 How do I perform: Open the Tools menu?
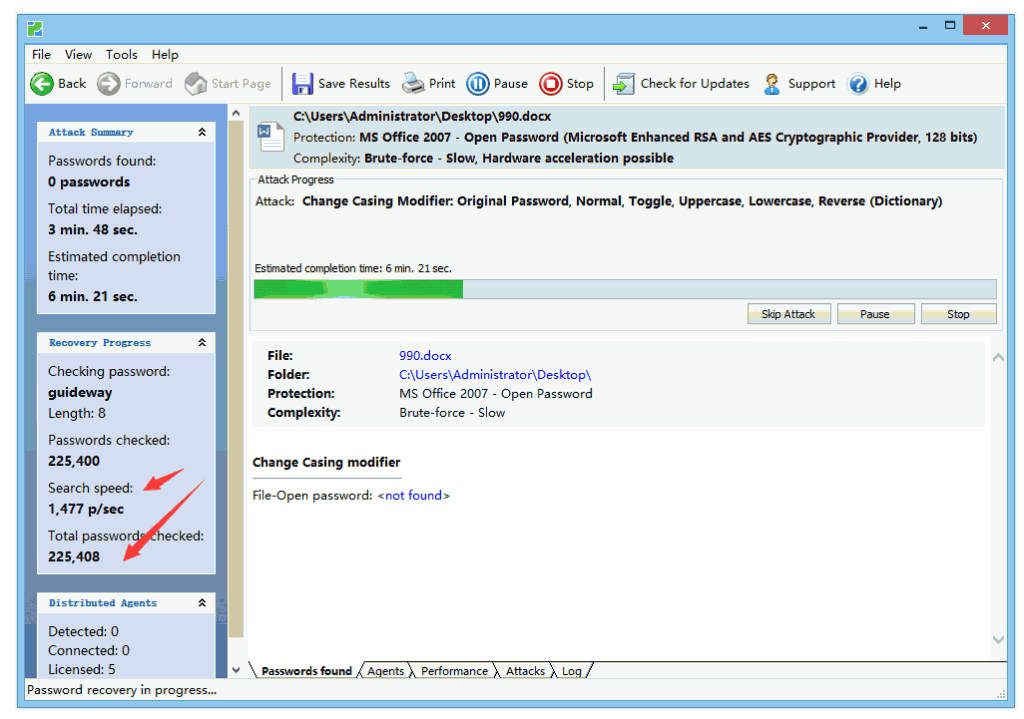pyautogui.click(x=121, y=55)
